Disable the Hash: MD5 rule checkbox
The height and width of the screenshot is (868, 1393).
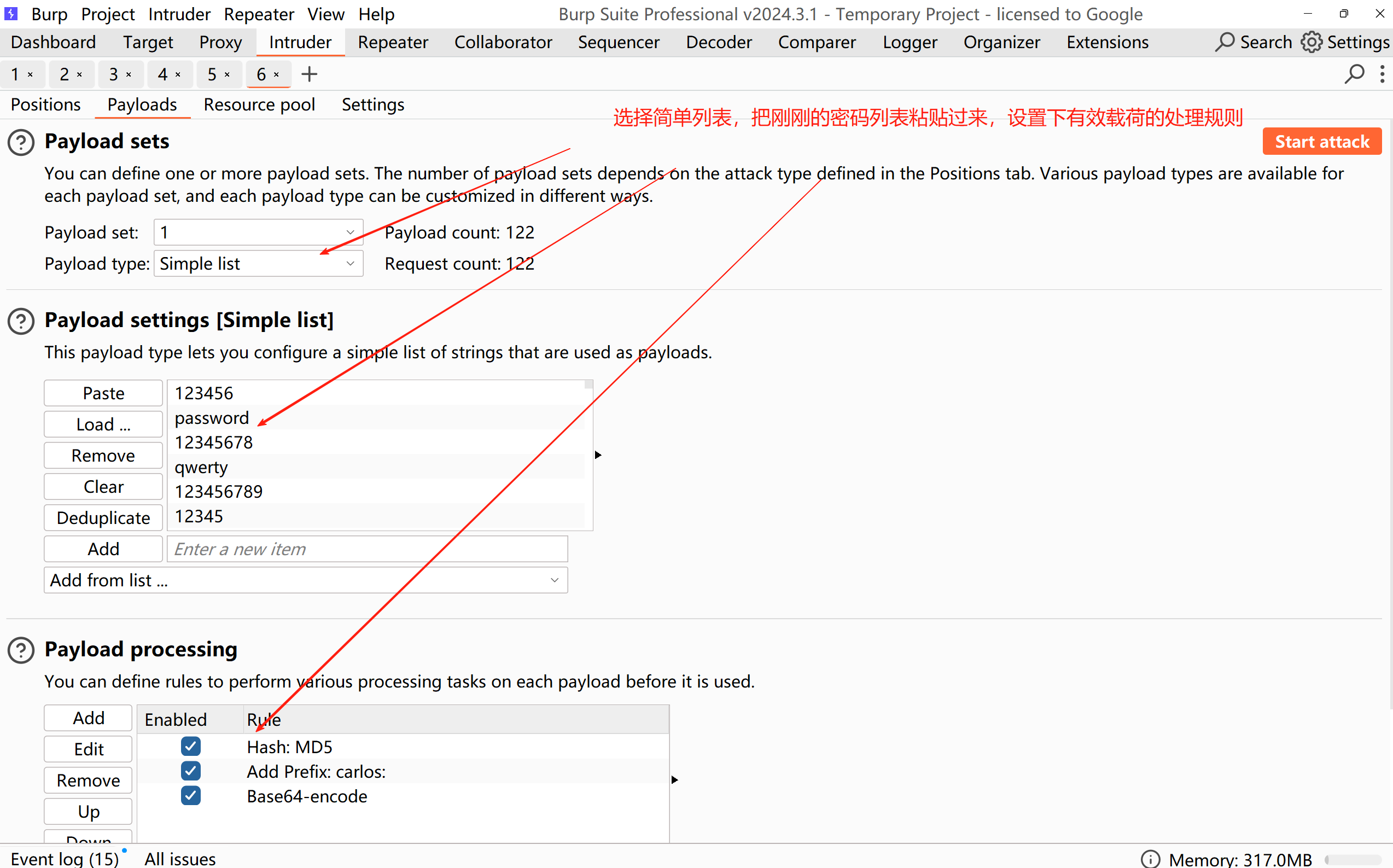(190, 746)
